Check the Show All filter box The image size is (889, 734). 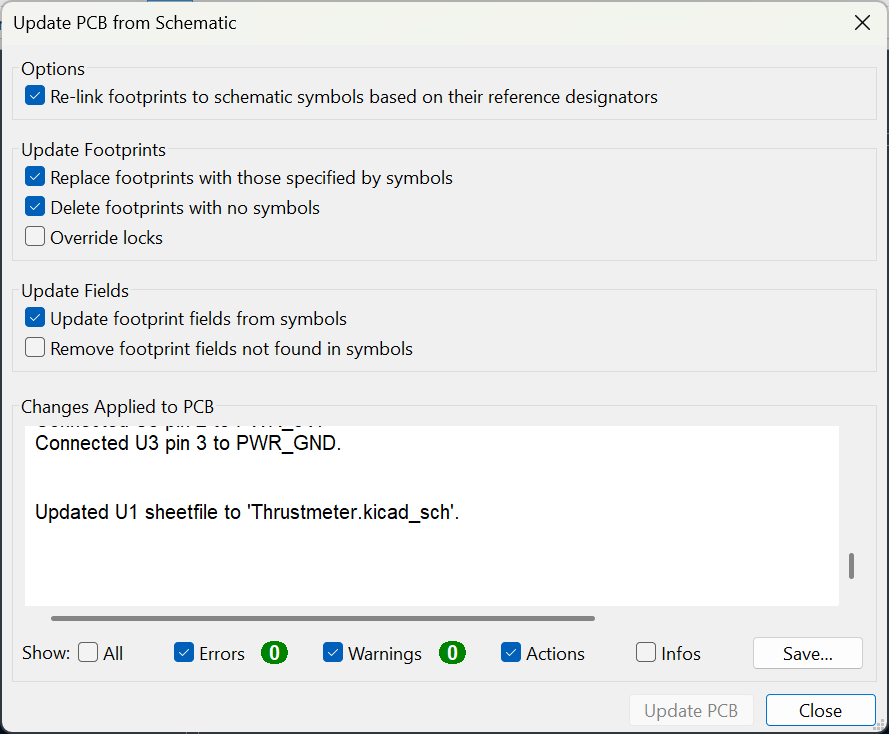88,653
